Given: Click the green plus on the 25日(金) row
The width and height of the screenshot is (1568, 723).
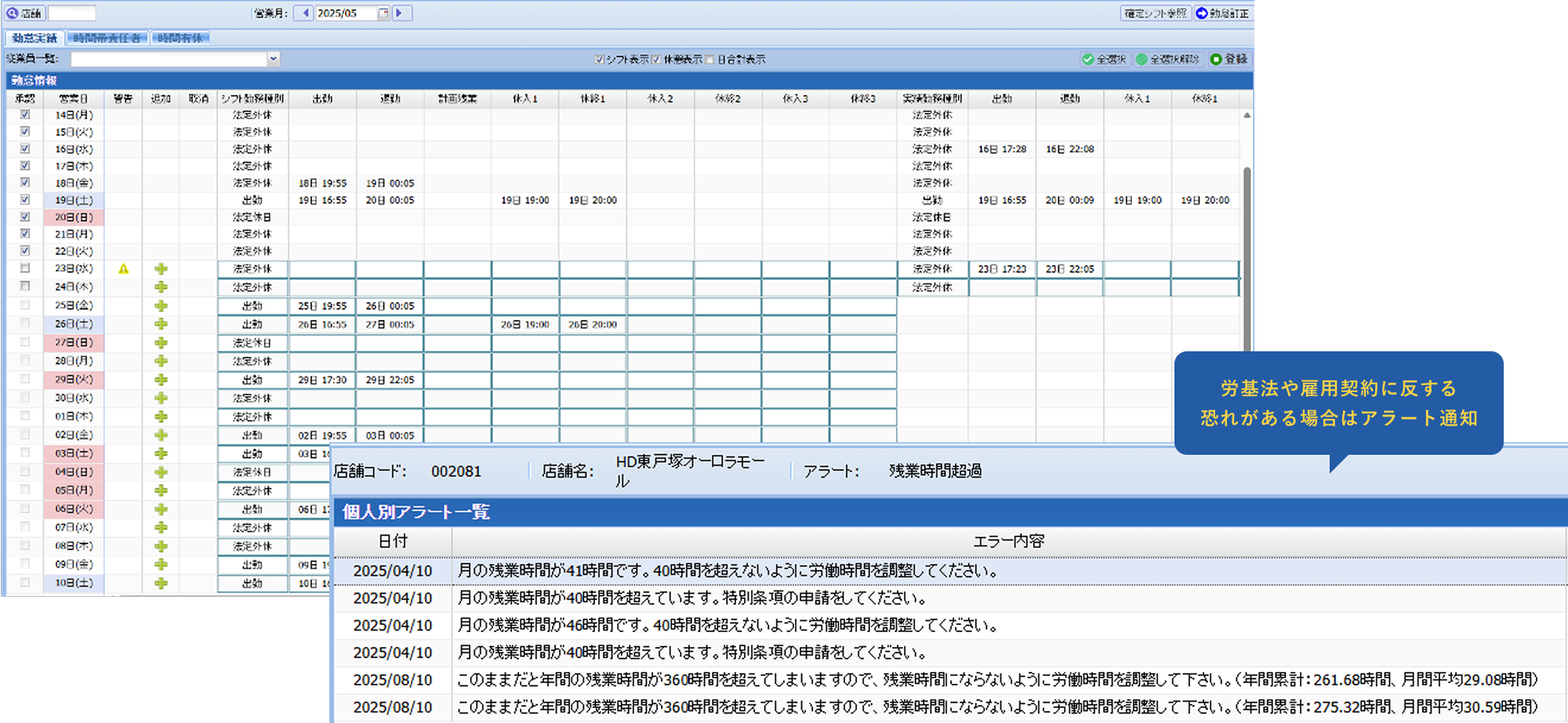Looking at the screenshot, I should (161, 306).
